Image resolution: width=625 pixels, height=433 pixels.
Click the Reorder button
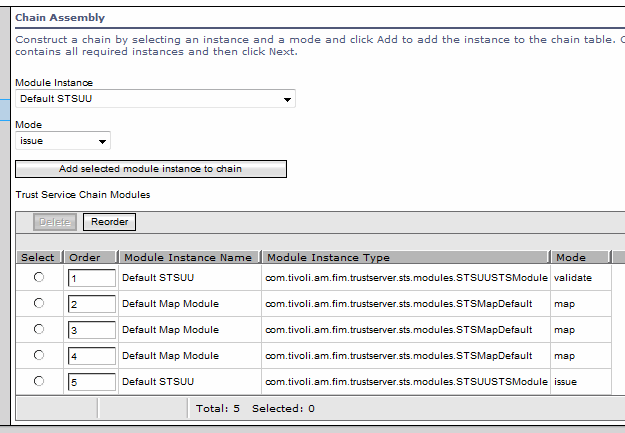(109, 222)
